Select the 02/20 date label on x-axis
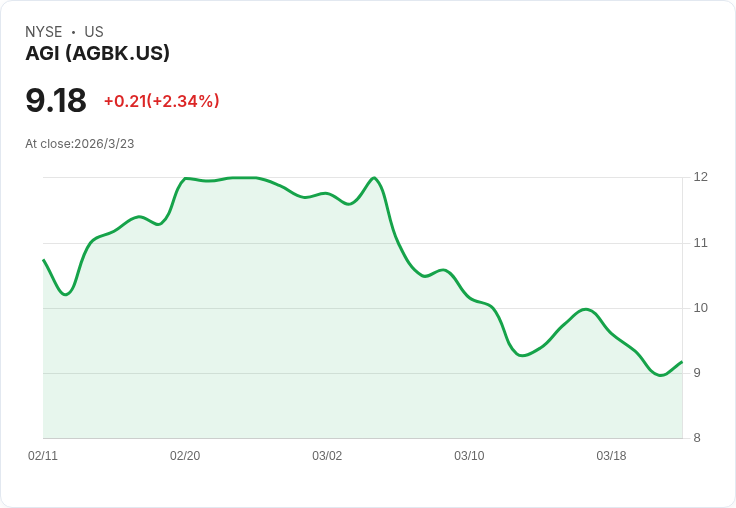Viewport: 736px width, 508px height. 185,456
